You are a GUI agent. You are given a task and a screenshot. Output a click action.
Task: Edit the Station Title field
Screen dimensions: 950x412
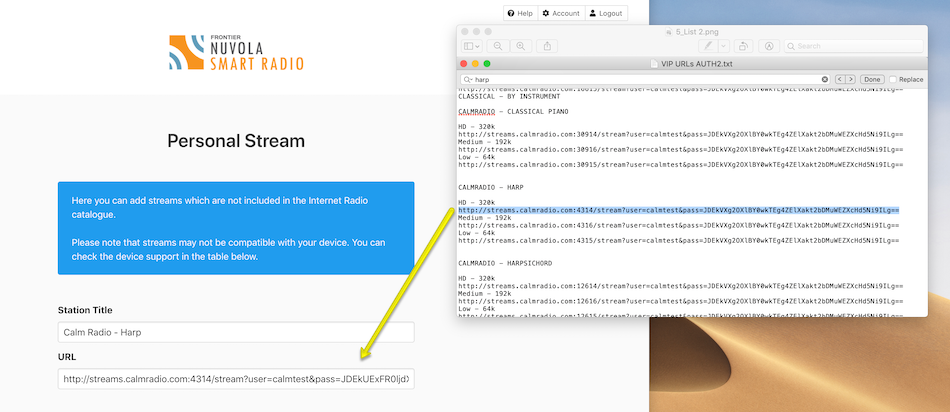236,332
